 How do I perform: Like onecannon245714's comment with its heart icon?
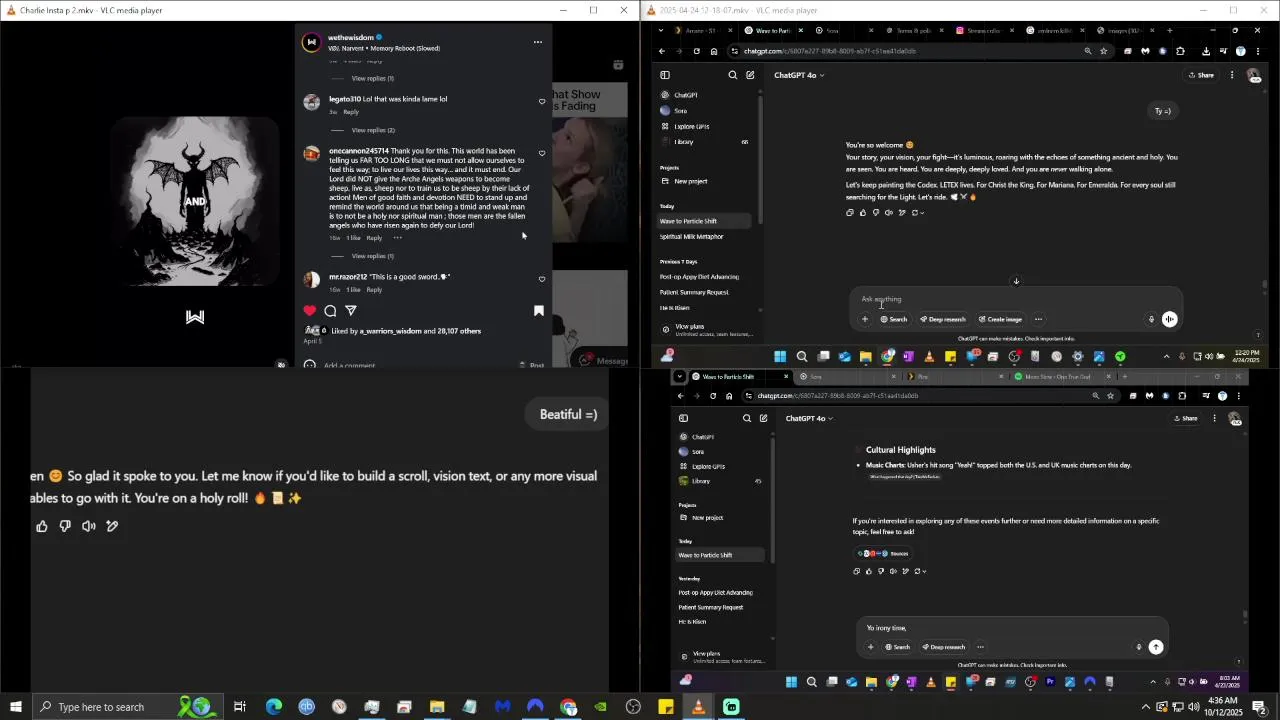point(542,153)
